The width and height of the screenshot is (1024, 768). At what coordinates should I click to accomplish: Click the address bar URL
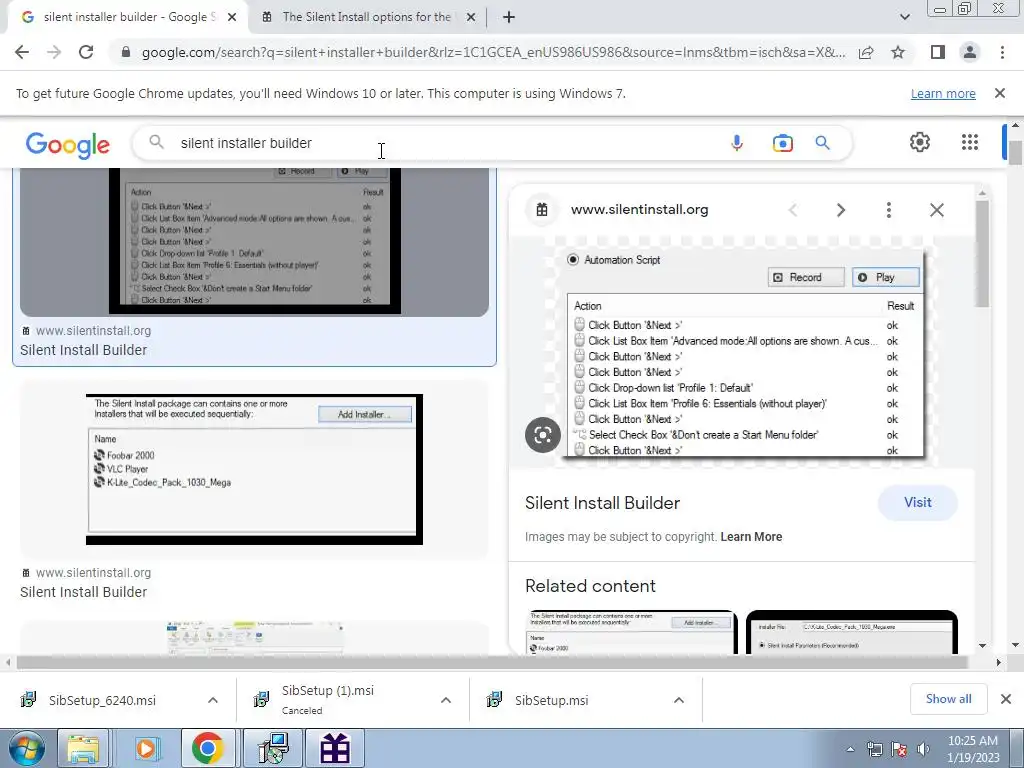coord(493,52)
